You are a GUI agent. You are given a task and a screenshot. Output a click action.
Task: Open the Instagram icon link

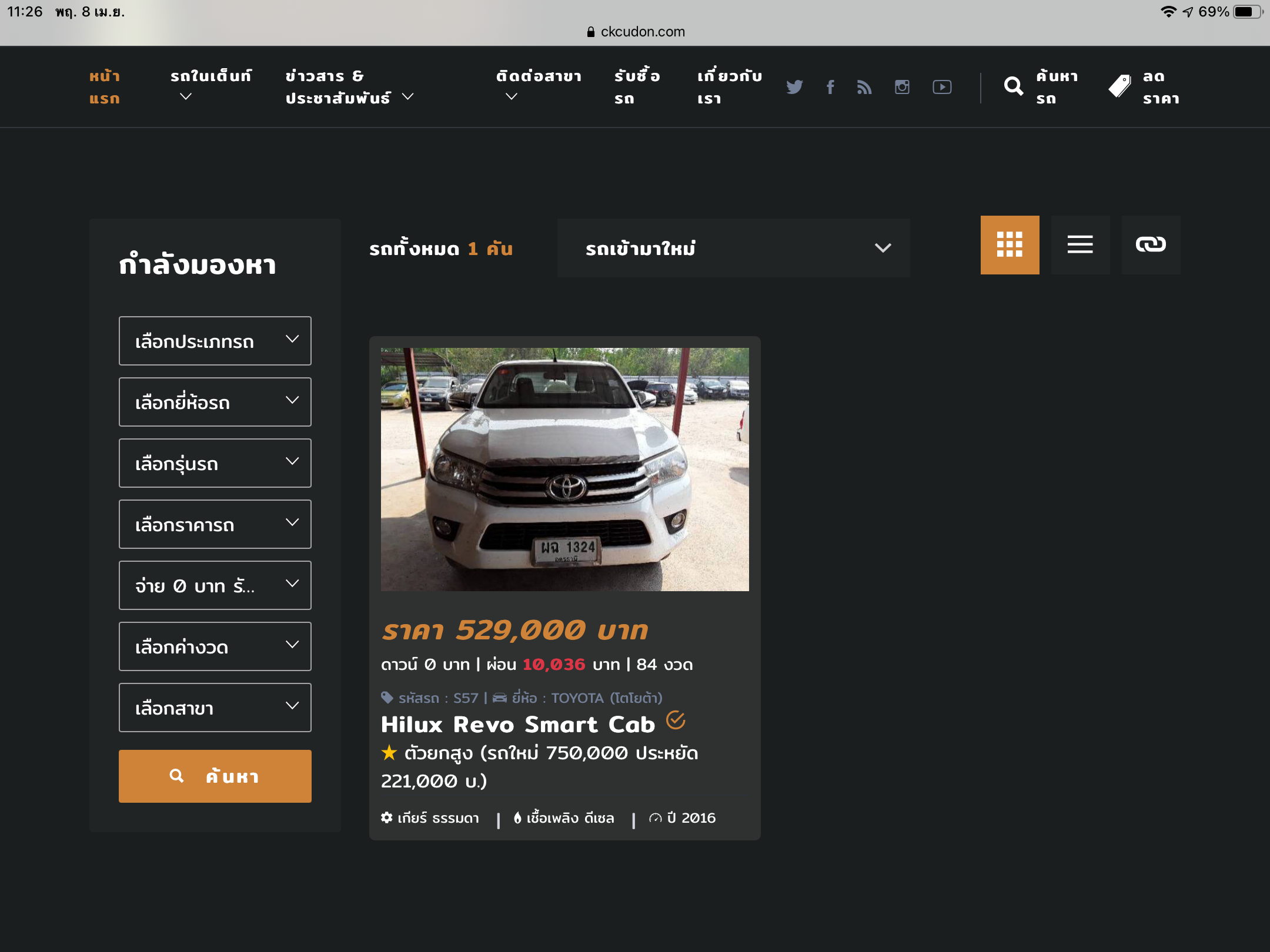coord(902,87)
